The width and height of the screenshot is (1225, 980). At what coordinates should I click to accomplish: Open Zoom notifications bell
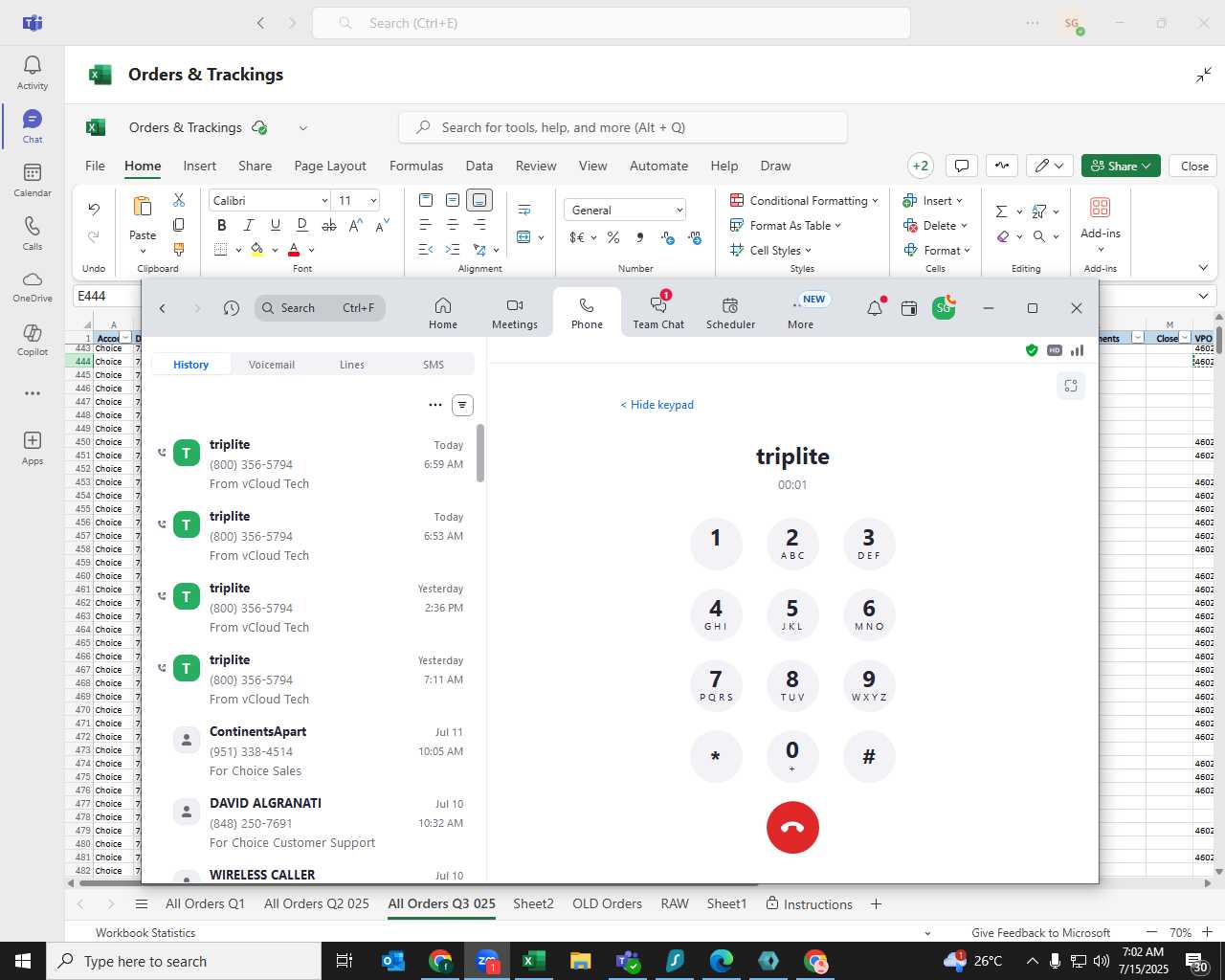(x=875, y=308)
